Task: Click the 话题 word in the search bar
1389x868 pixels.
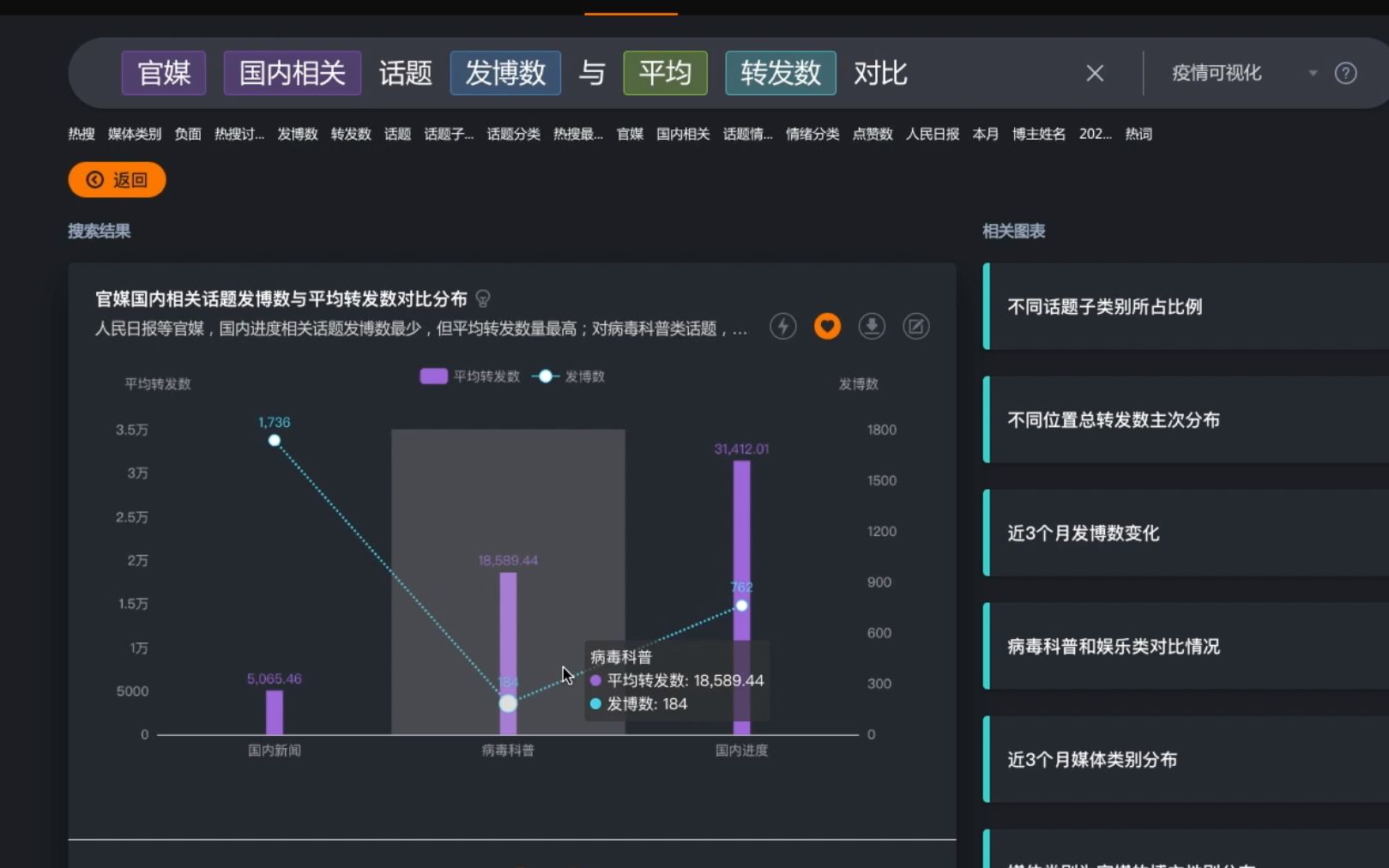Action: [406, 73]
